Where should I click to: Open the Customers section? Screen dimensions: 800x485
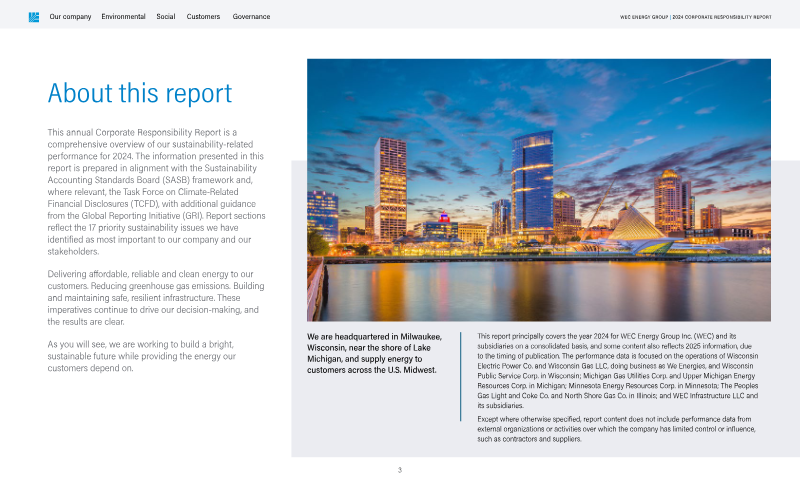204,17
